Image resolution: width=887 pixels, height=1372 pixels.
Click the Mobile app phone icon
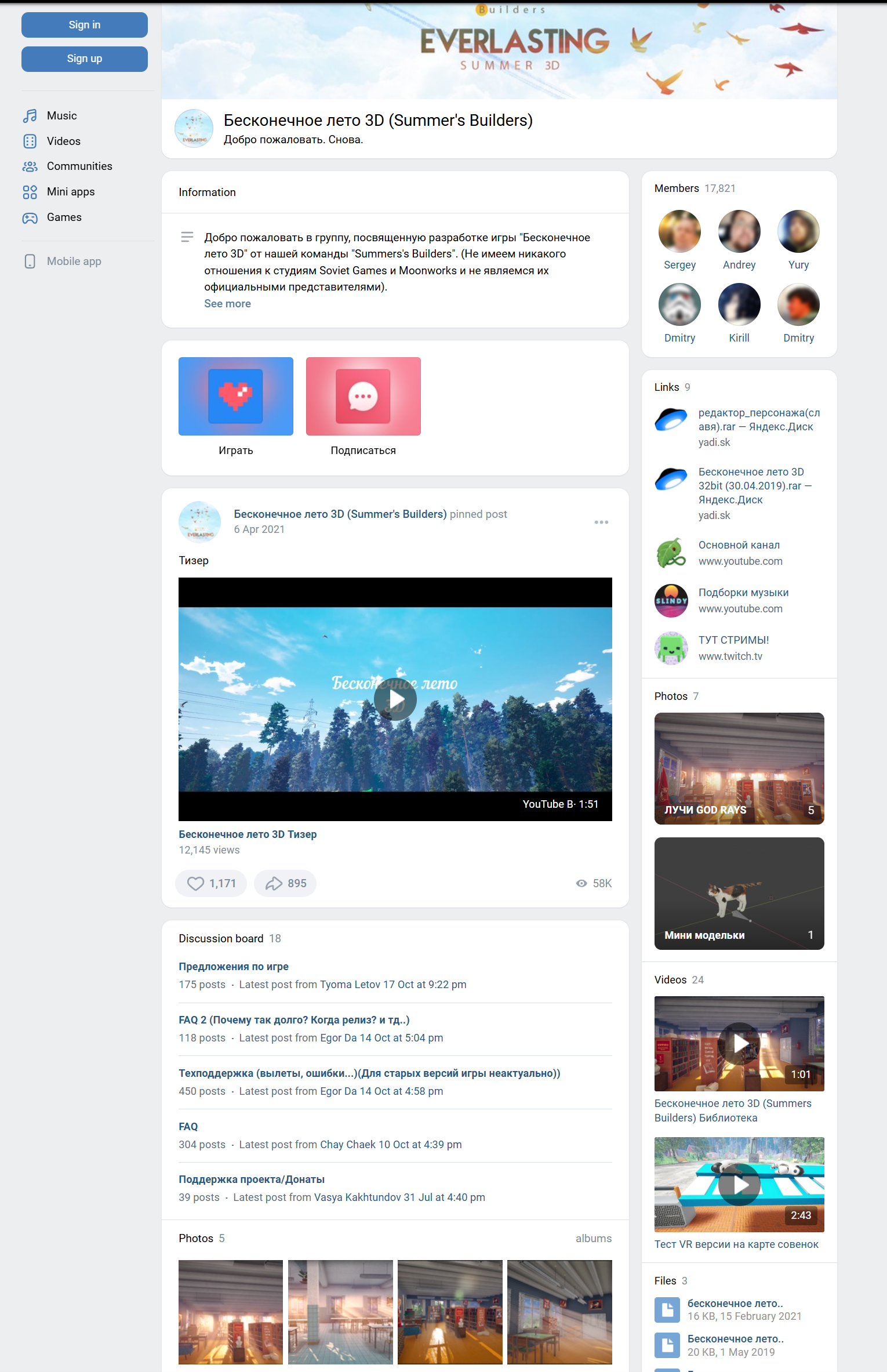tap(30, 262)
